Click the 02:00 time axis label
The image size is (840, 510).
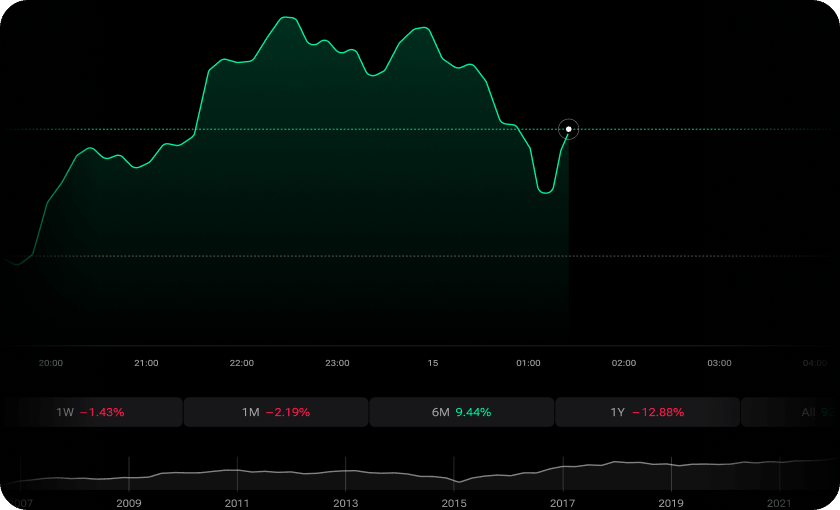coord(624,363)
